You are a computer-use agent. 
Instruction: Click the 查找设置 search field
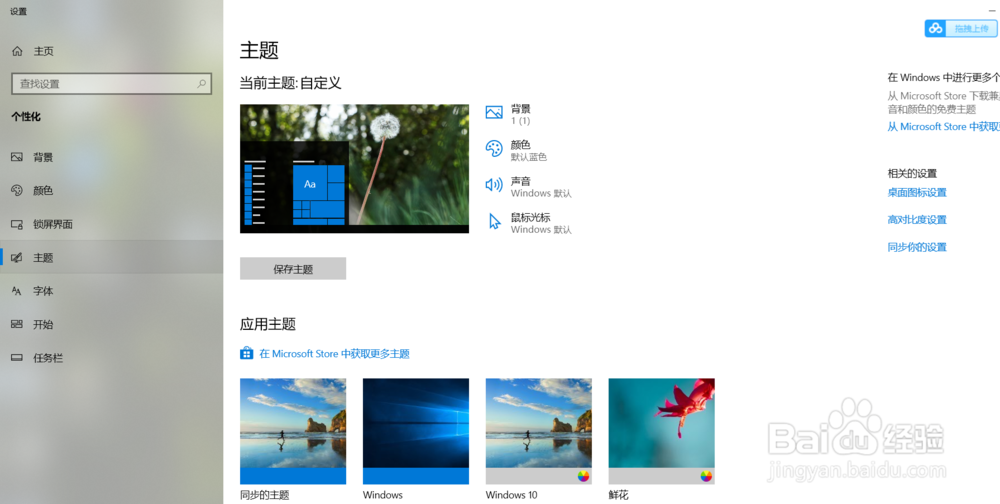pyautogui.click(x=112, y=84)
